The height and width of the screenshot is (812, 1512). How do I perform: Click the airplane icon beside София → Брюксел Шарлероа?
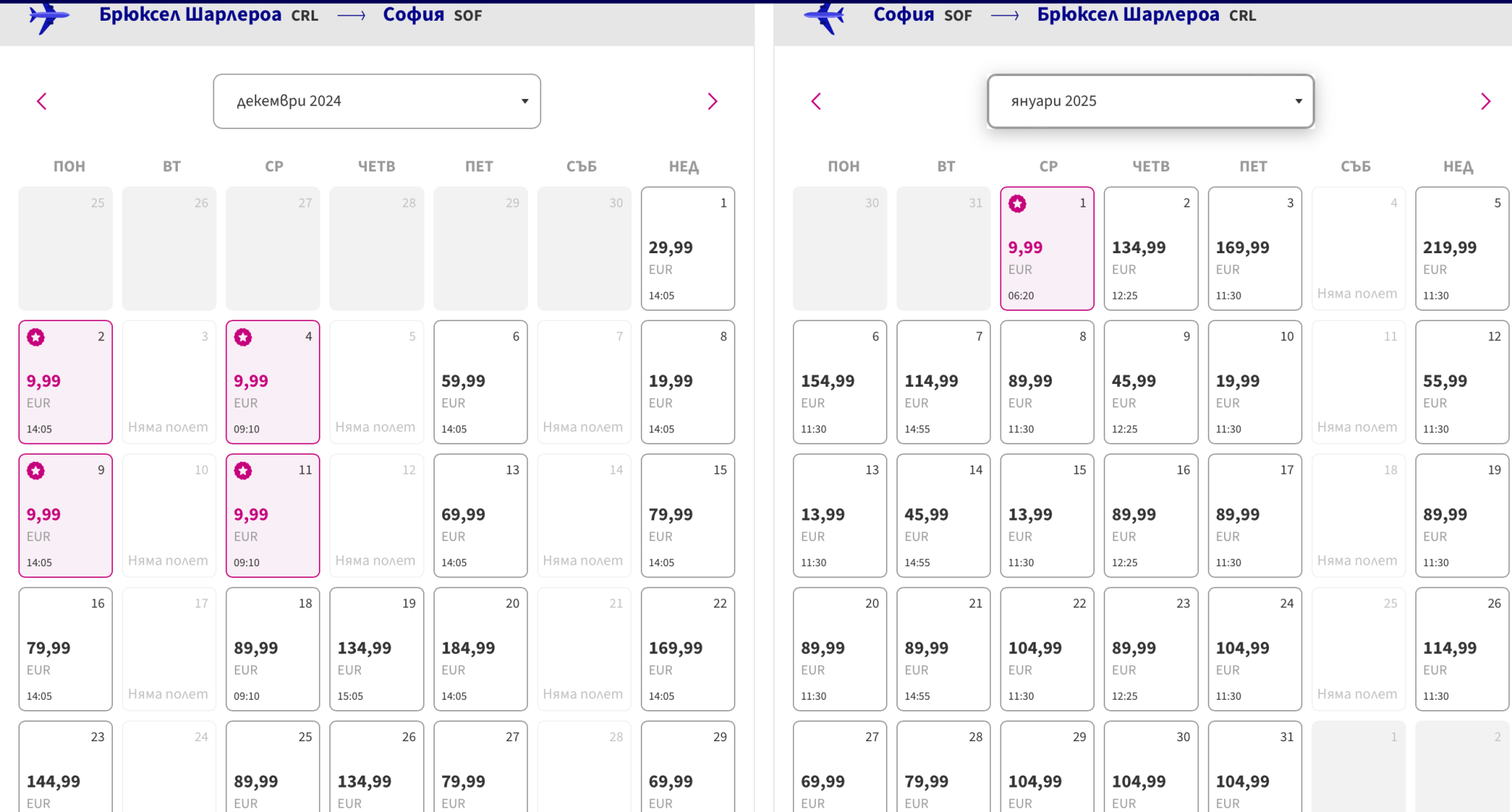[824, 16]
